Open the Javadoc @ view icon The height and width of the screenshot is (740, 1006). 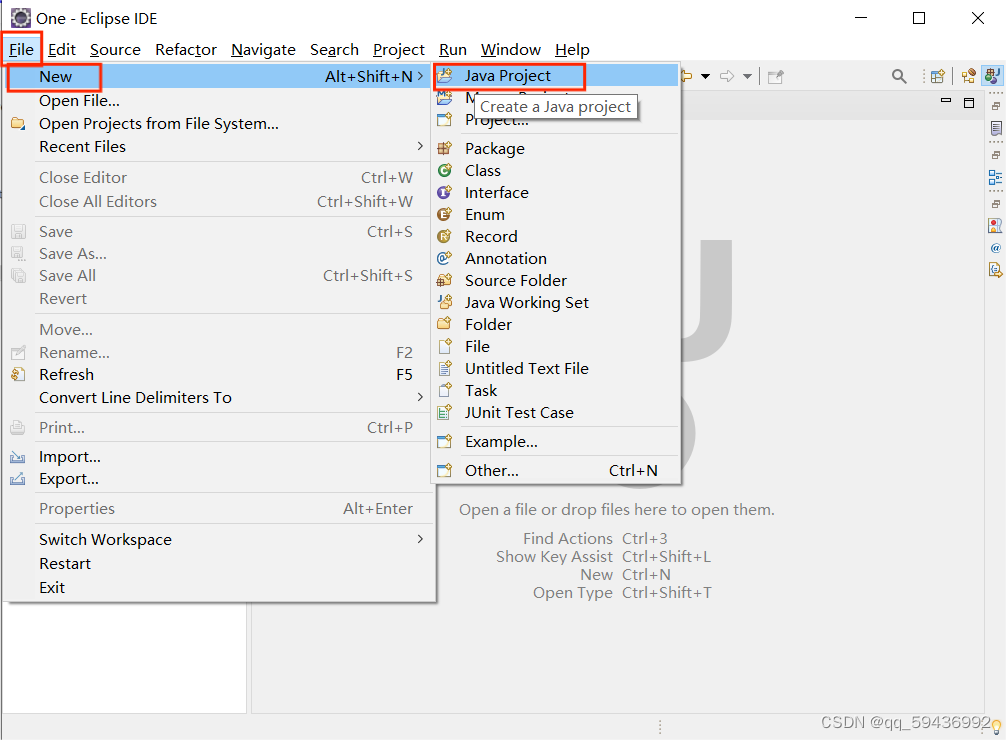click(x=995, y=248)
